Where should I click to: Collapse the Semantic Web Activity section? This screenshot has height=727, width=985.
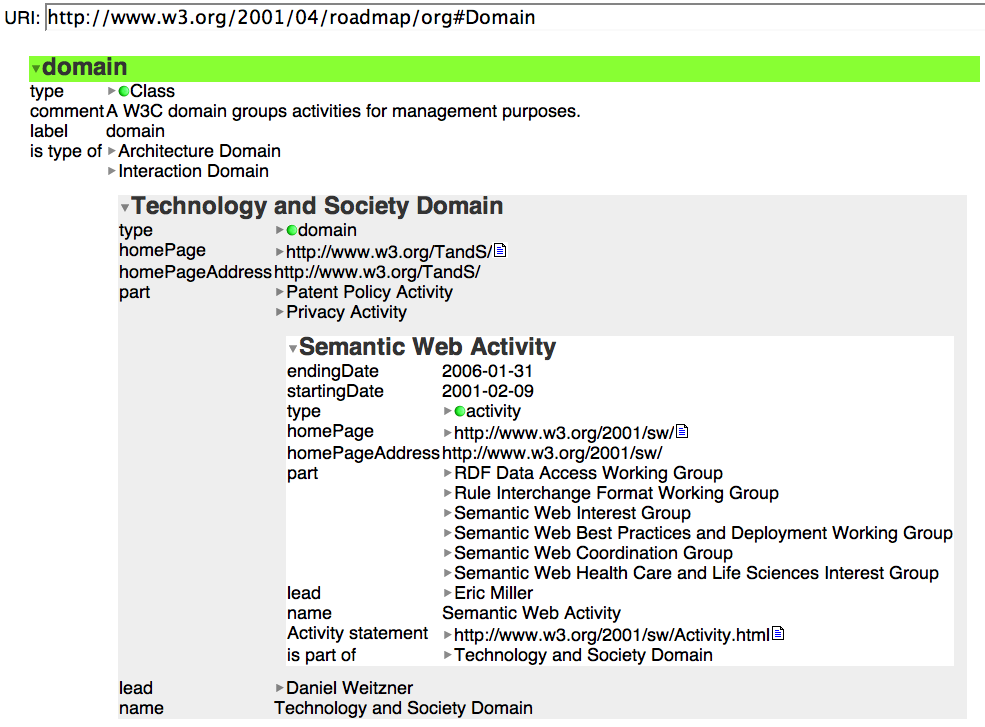292,349
